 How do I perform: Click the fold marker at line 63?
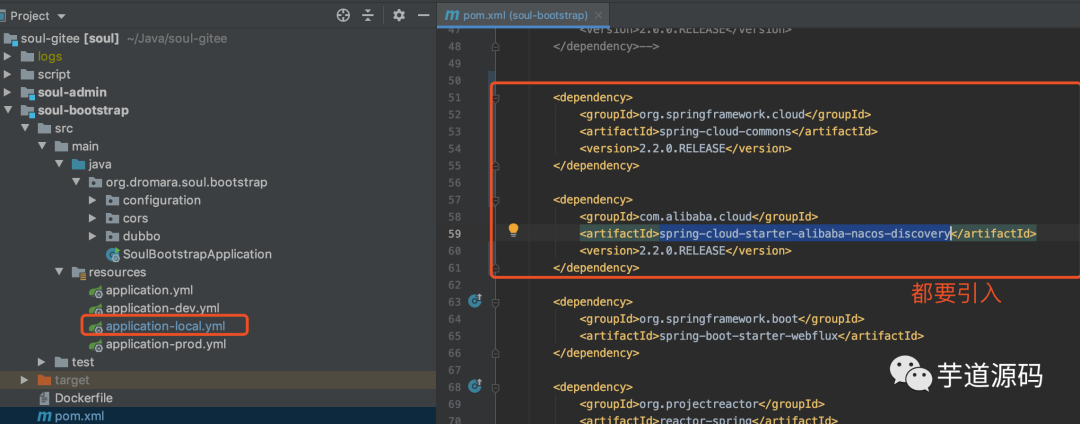(495, 302)
